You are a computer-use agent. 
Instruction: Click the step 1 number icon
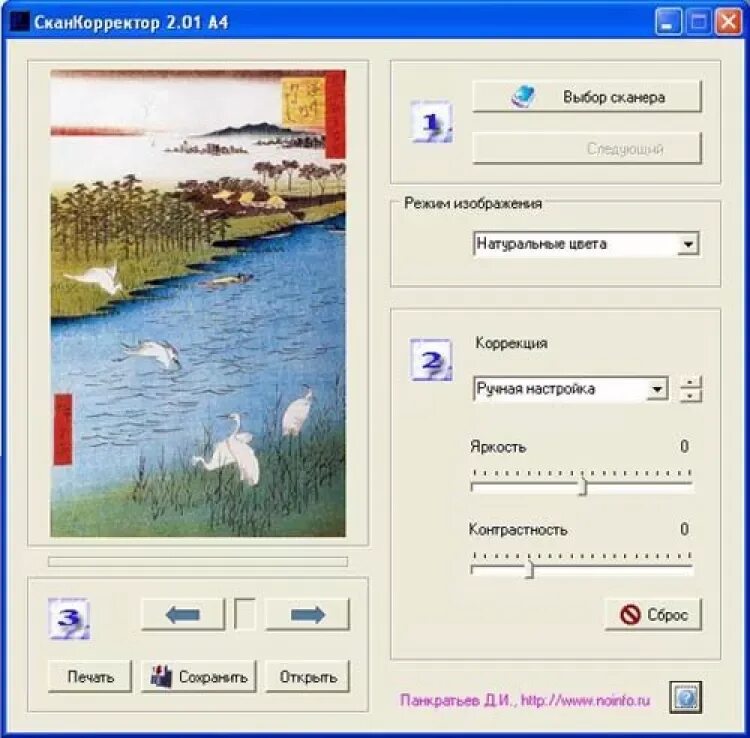(x=431, y=122)
